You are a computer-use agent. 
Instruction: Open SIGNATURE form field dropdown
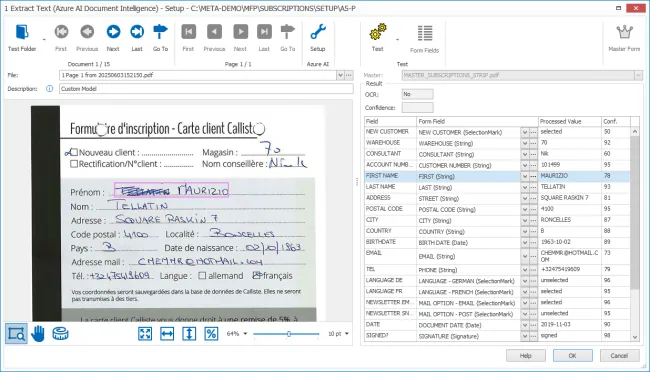[525, 336]
